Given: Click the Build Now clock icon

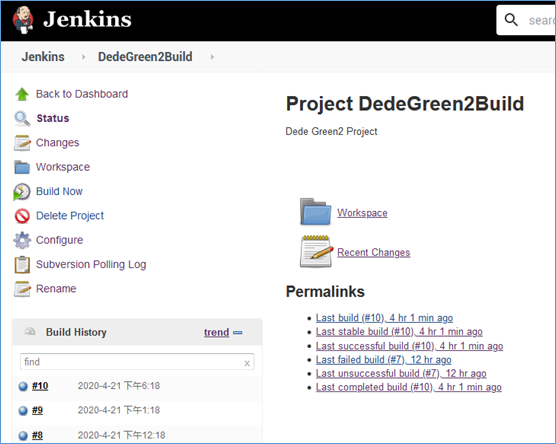Looking at the screenshot, I should point(22,192).
